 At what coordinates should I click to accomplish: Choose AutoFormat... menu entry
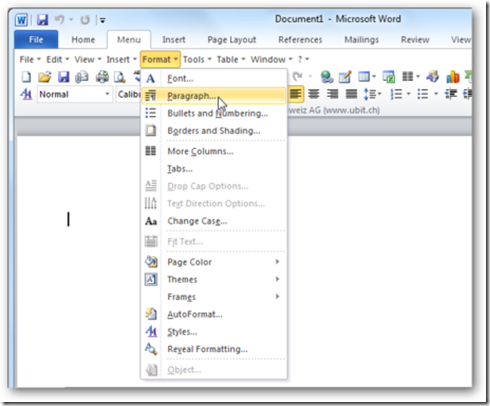(213, 314)
